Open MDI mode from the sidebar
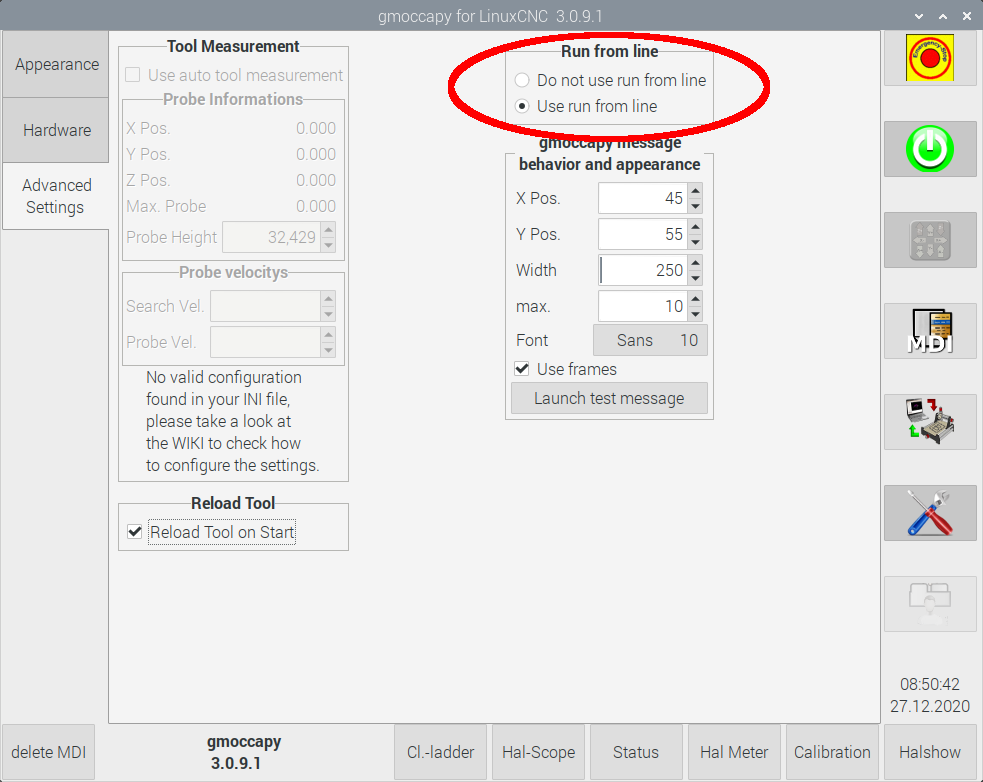 click(930, 332)
